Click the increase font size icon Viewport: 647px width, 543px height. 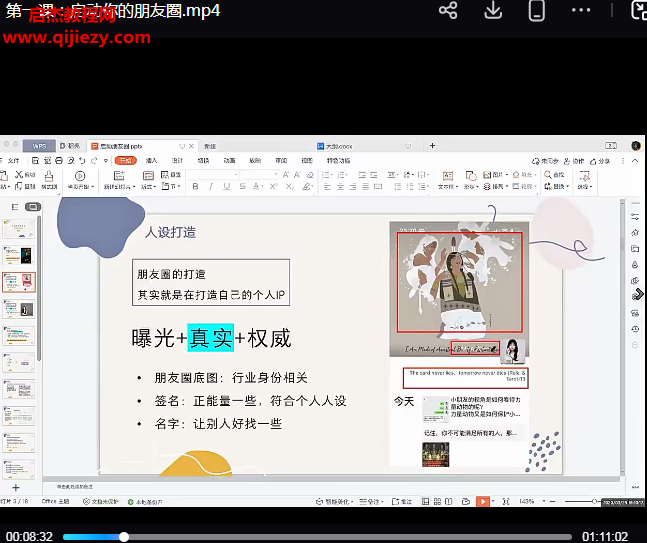(x=286, y=175)
